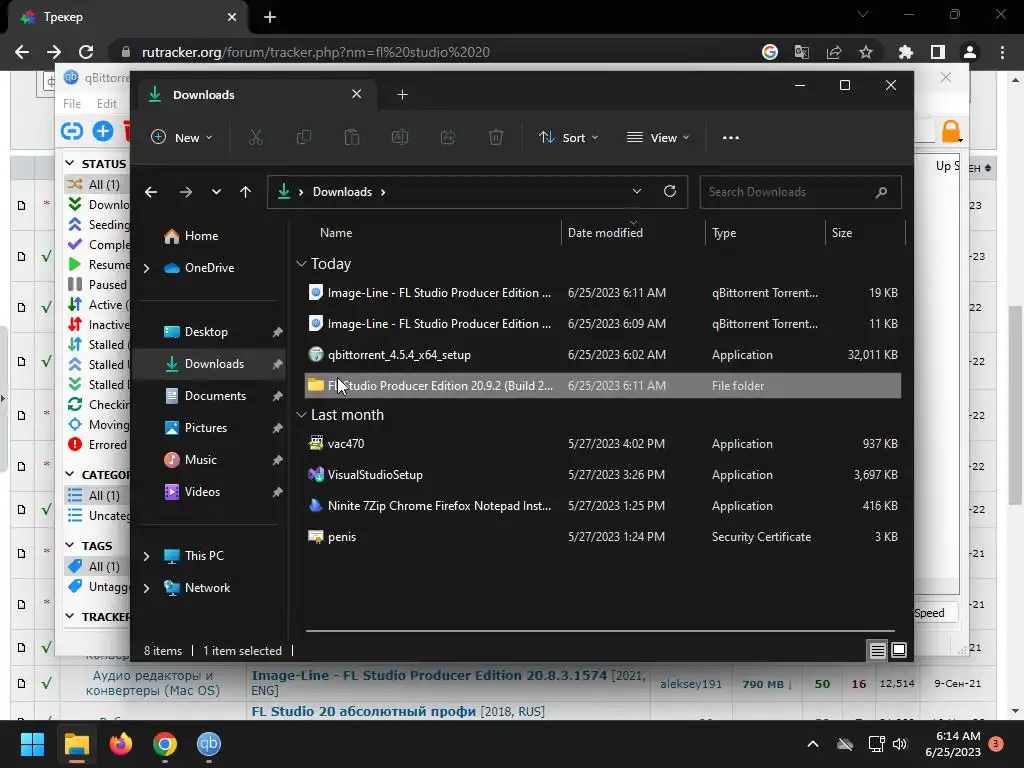Expand This PC in navigation pane

(147, 556)
